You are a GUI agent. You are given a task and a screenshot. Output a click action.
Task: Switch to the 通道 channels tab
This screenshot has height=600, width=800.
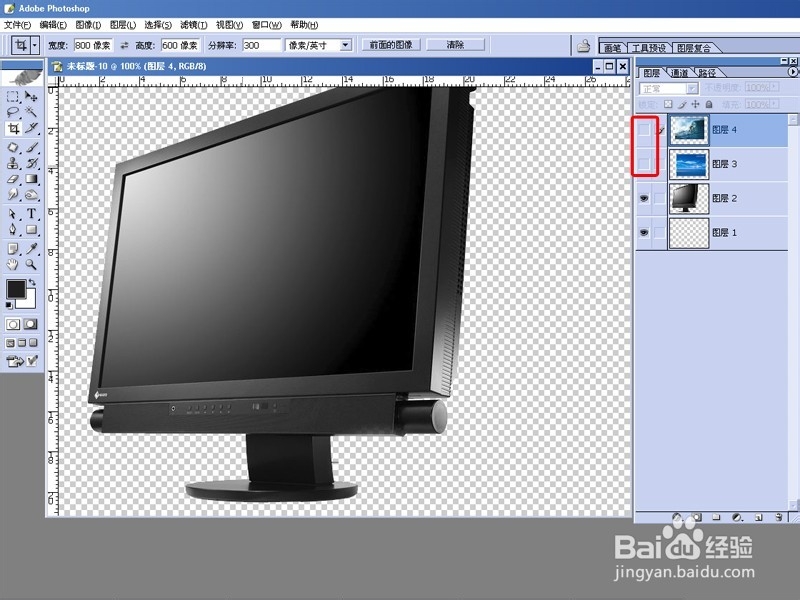[x=678, y=73]
